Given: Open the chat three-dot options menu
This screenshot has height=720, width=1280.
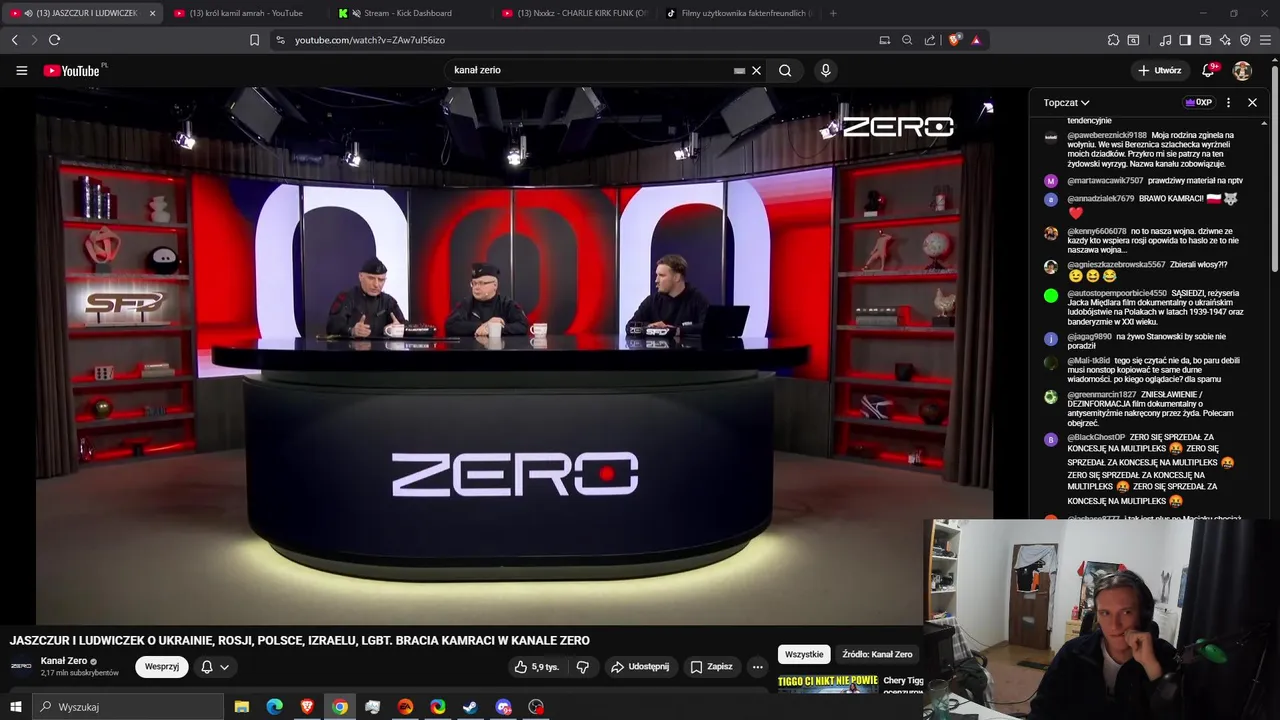Looking at the screenshot, I should tap(1228, 102).
